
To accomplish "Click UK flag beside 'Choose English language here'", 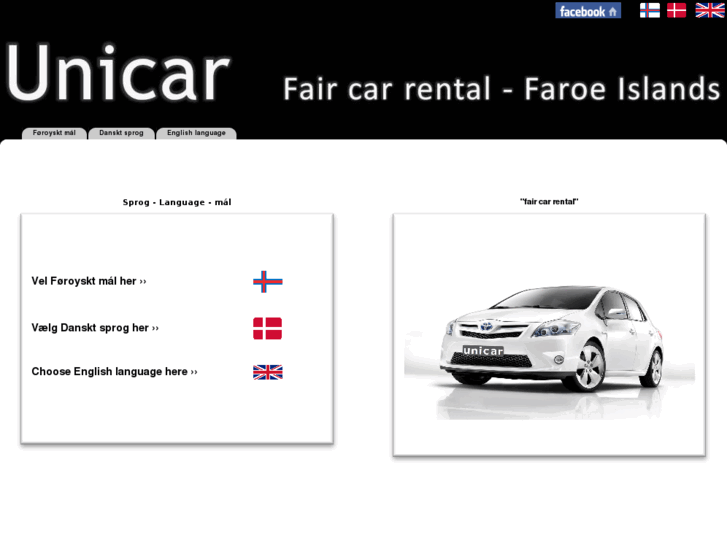I will click(268, 372).
